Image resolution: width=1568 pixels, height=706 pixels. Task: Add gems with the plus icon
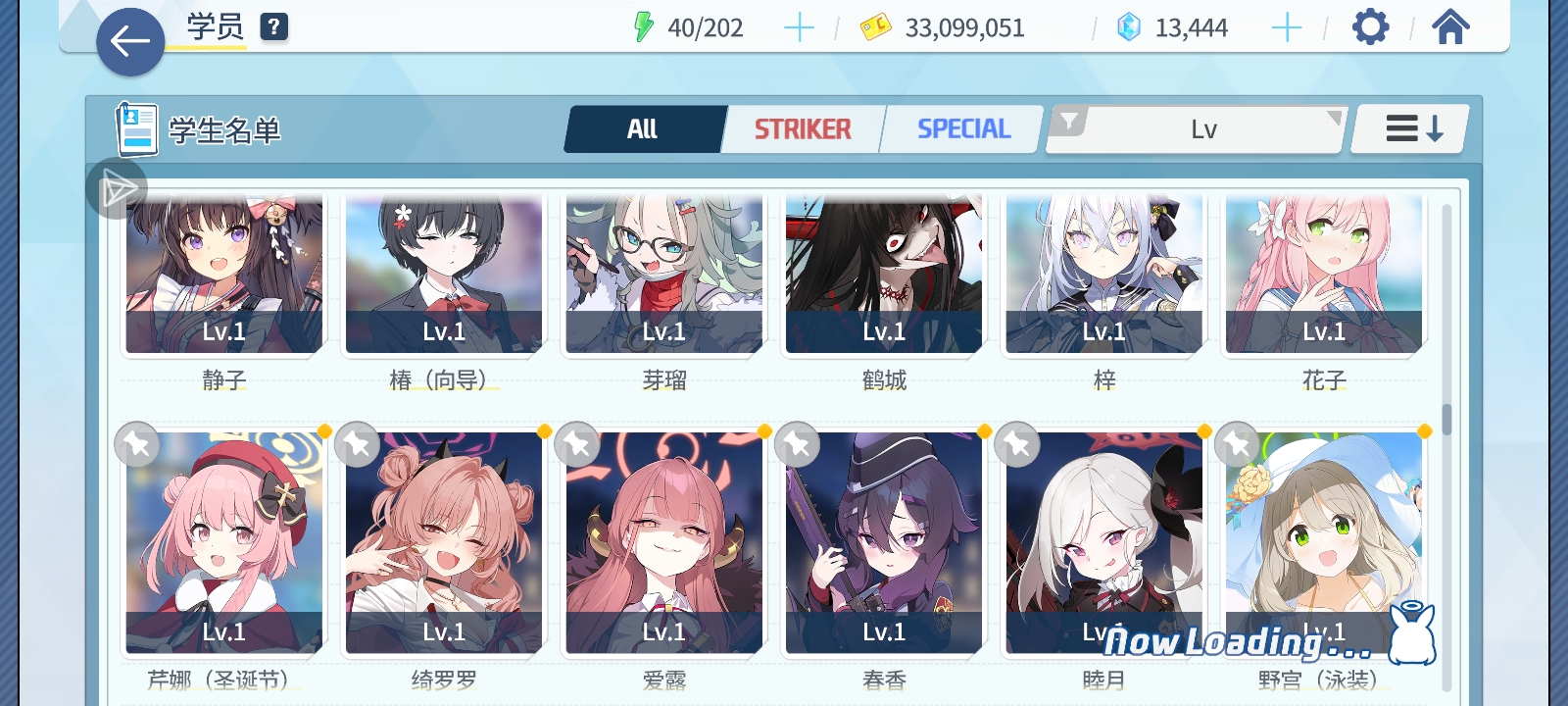click(1286, 27)
